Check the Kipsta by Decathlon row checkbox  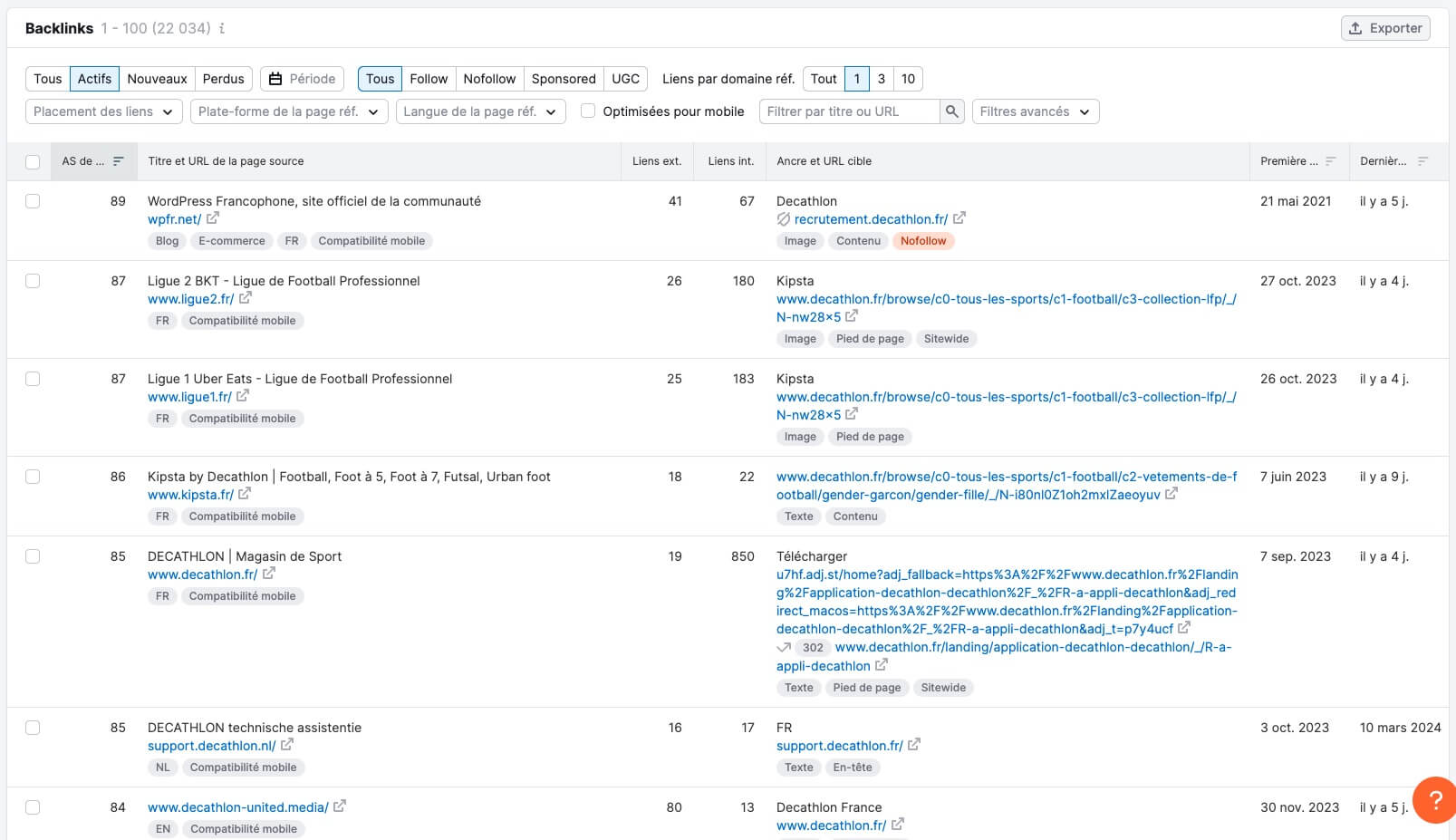[x=33, y=477]
